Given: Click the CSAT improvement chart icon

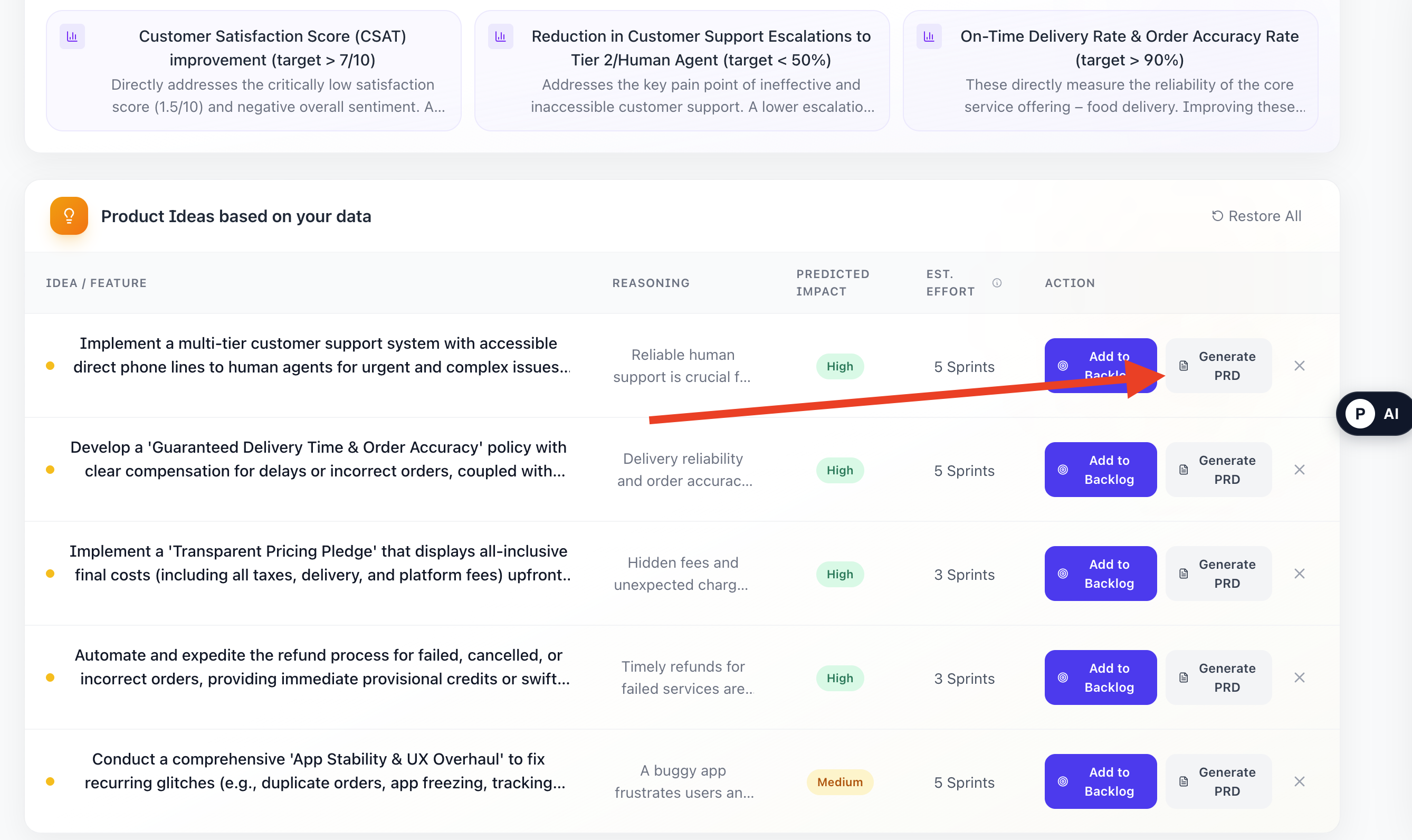Looking at the screenshot, I should [x=72, y=37].
